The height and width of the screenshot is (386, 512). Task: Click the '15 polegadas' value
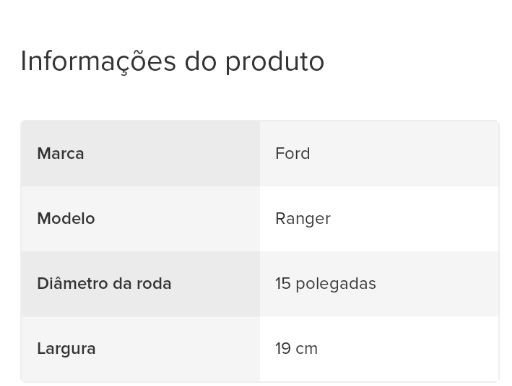point(326,284)
